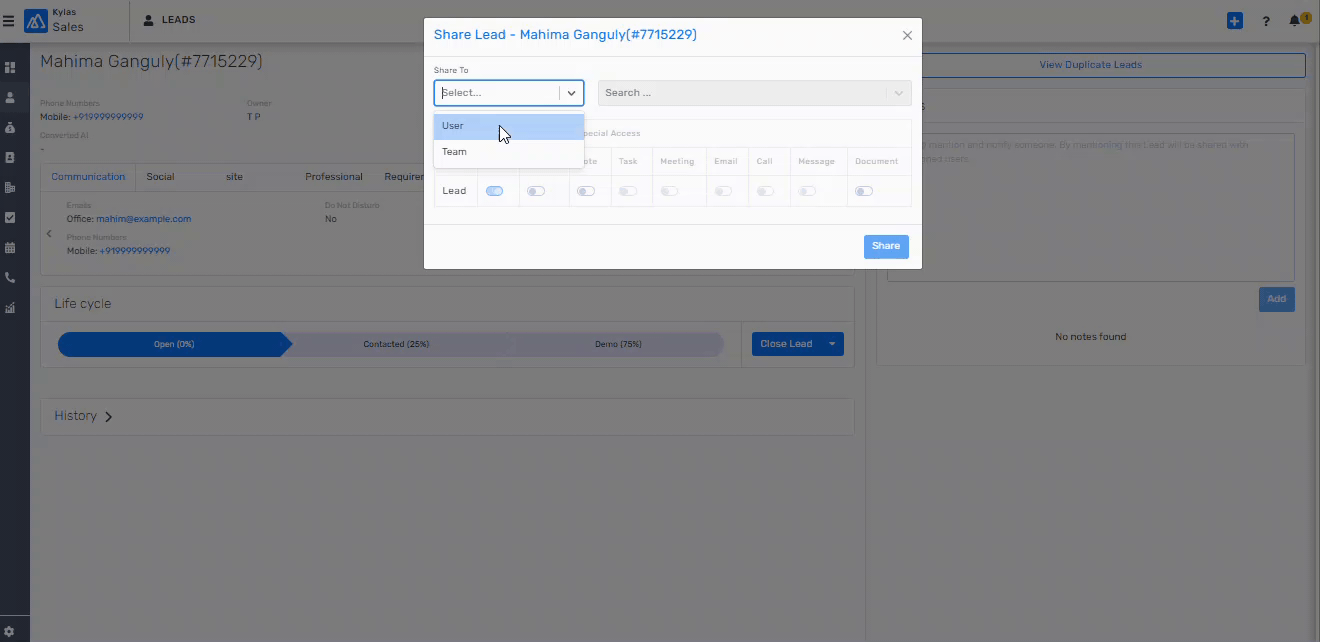Open the Tasks checkmark sidebar icon
Image resolution: width=1320 pixels, height=642 pixels.
(10, 217)
